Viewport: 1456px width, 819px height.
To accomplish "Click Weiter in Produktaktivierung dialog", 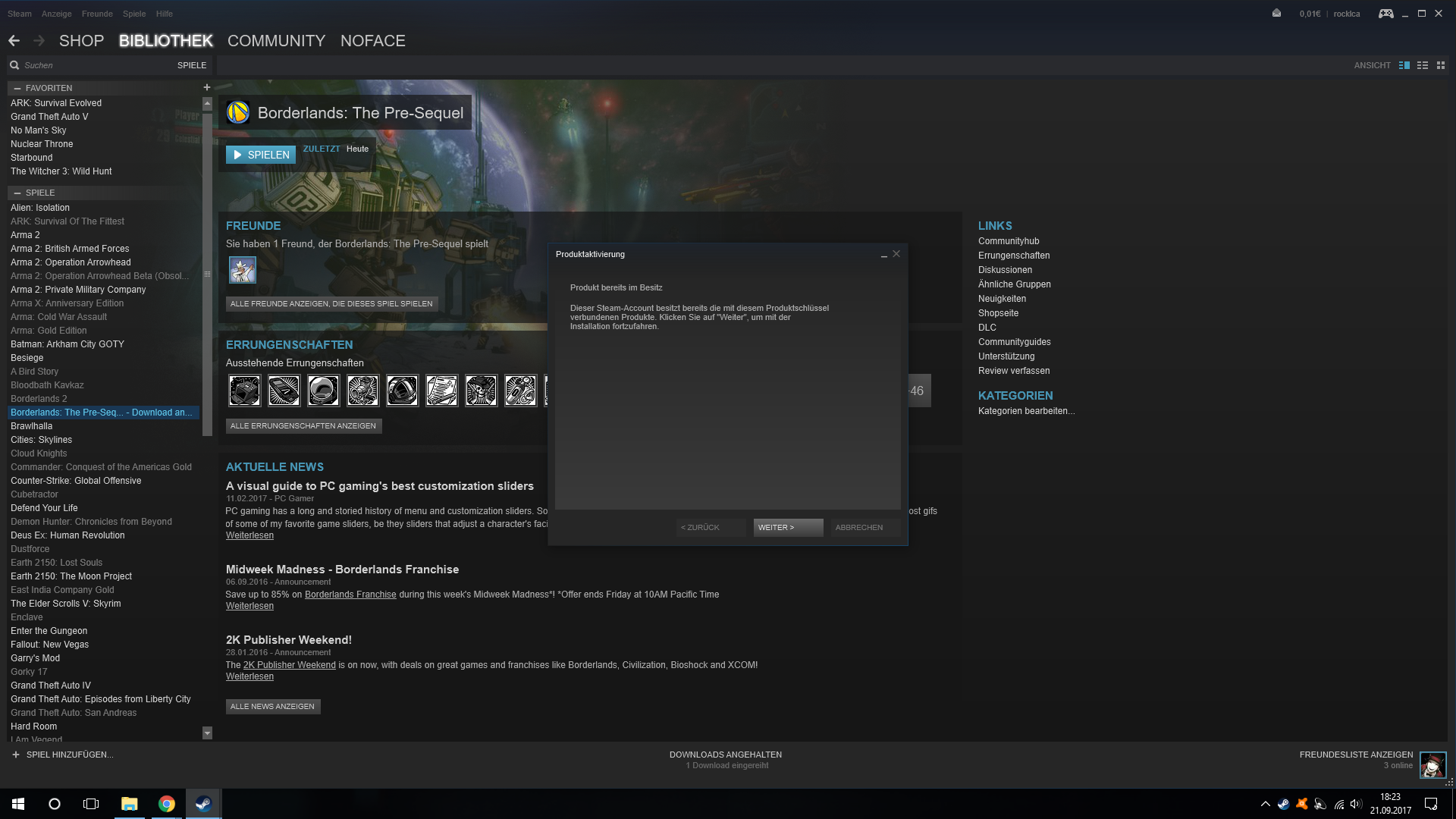I will click(788, 527).
